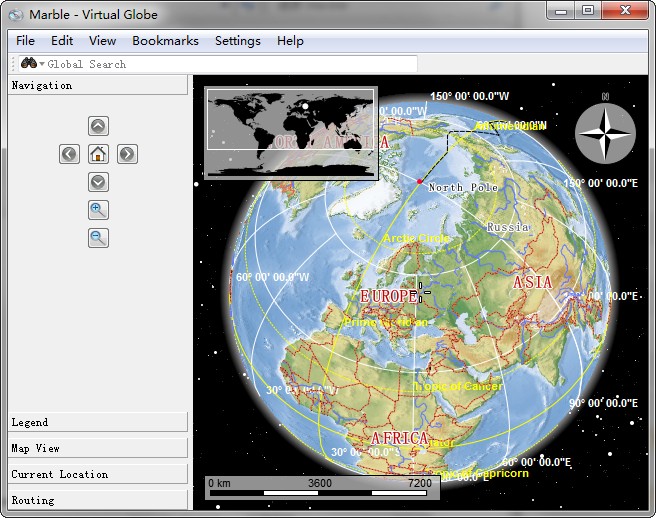The width and height of the screenshot is (656, 518).
Task: Collapse the Navigation panel header
Action: [98, 86]
